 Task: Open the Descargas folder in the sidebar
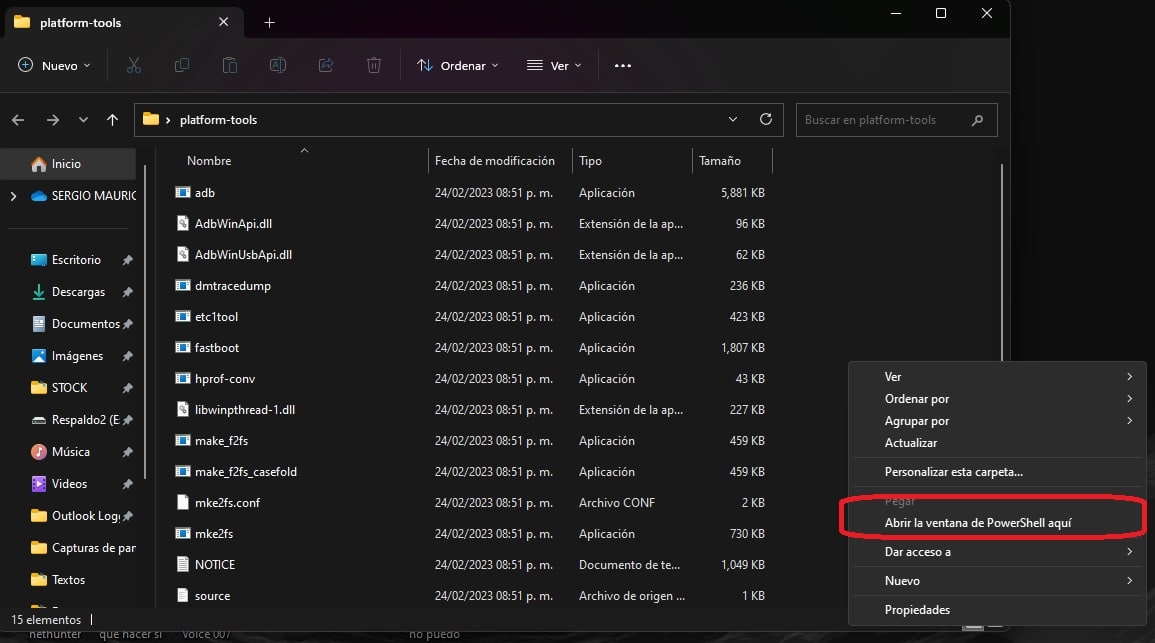78,291
